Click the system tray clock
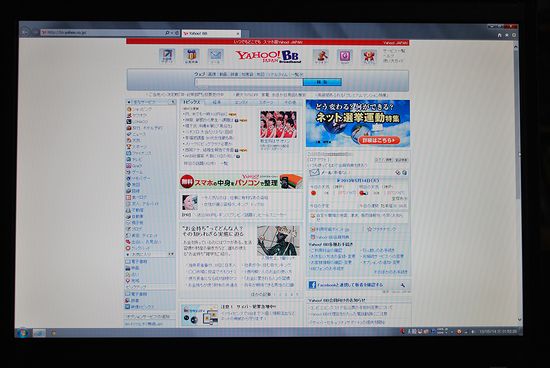This screenshot has height=368, width=550. [498, 331]
